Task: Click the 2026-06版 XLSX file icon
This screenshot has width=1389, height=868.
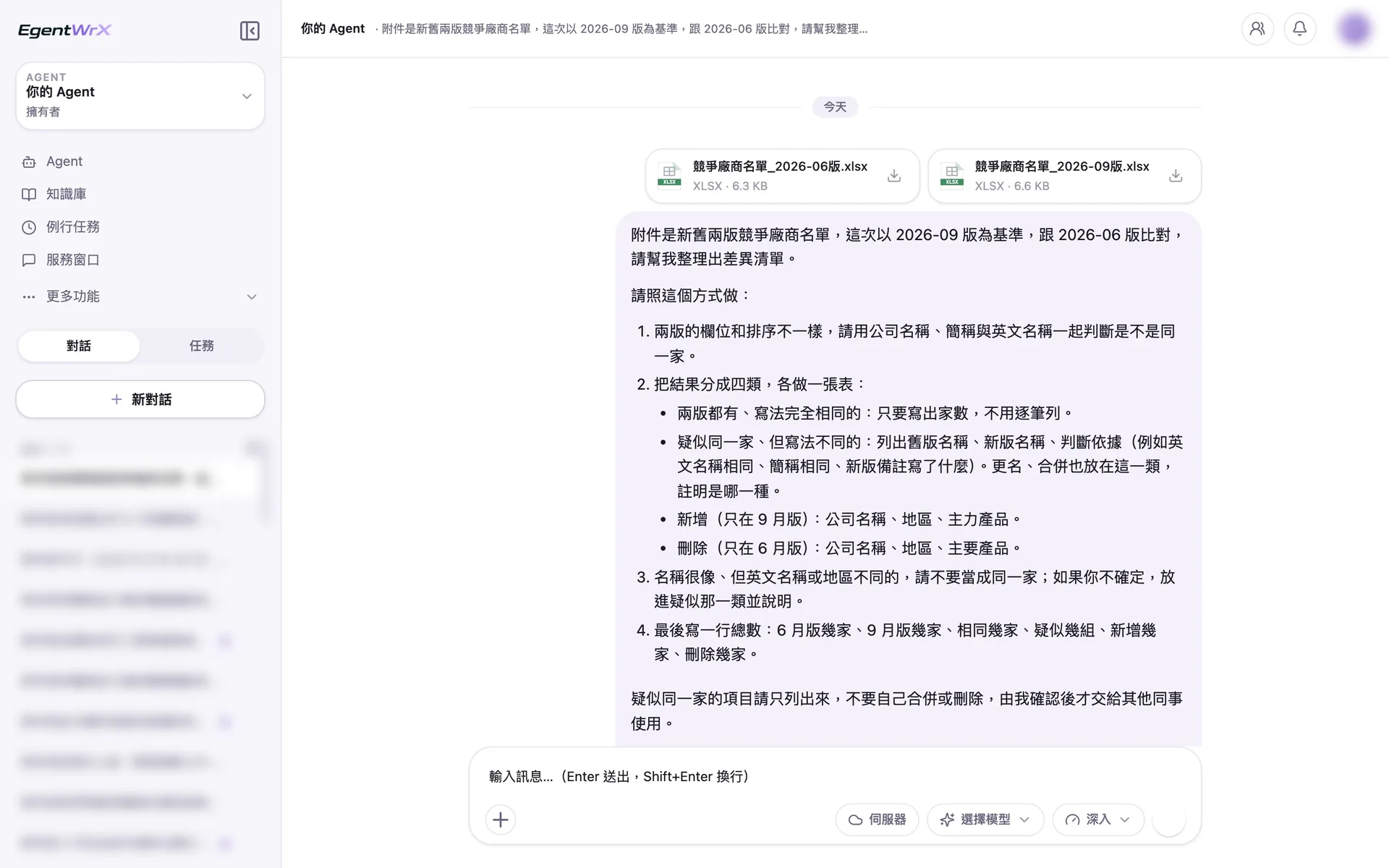Action: pyautogui.click(x=669, y=174)
